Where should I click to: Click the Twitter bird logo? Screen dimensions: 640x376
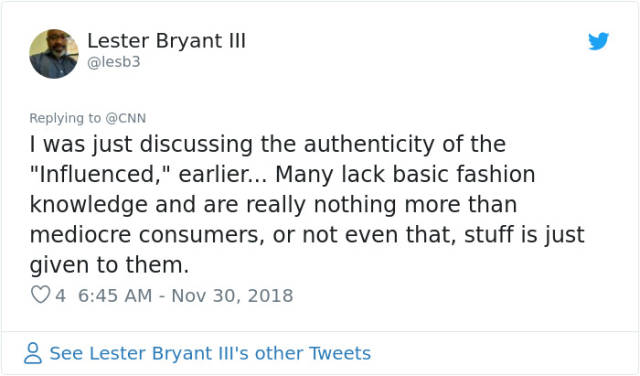(x=598, y=41)
